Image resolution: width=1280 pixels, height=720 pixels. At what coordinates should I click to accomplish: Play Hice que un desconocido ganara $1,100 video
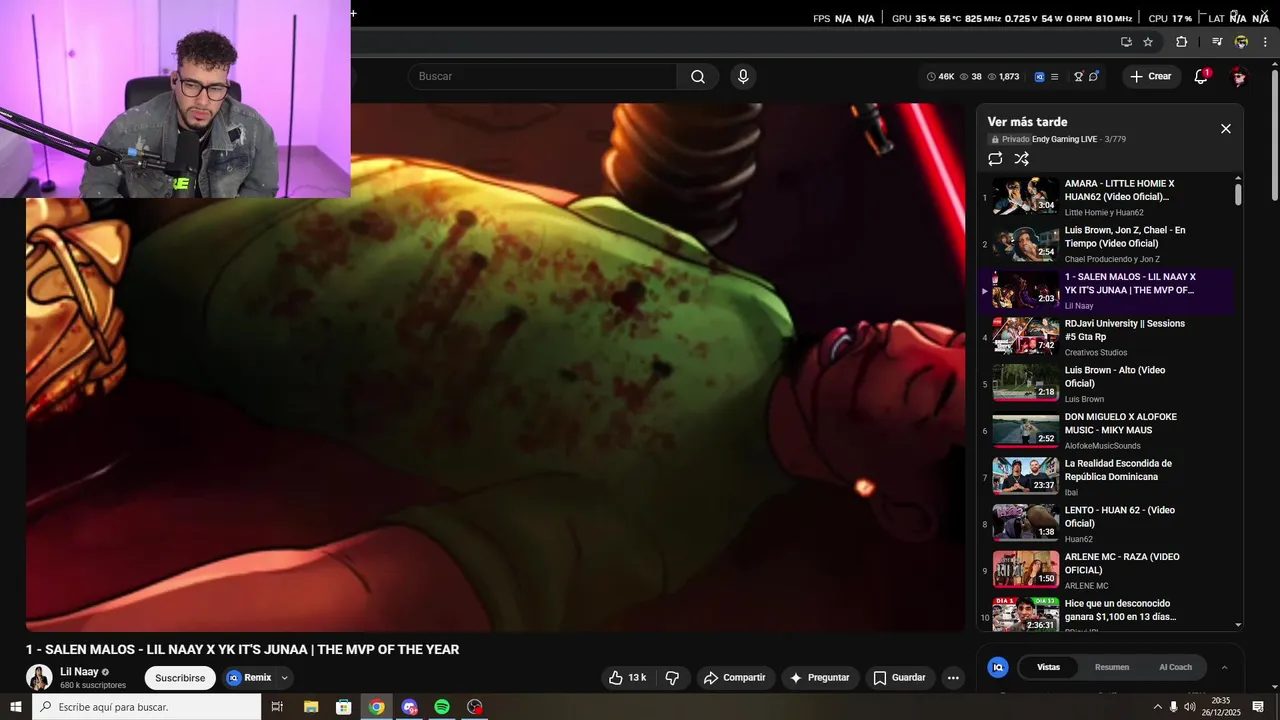tap(1105, 613)
